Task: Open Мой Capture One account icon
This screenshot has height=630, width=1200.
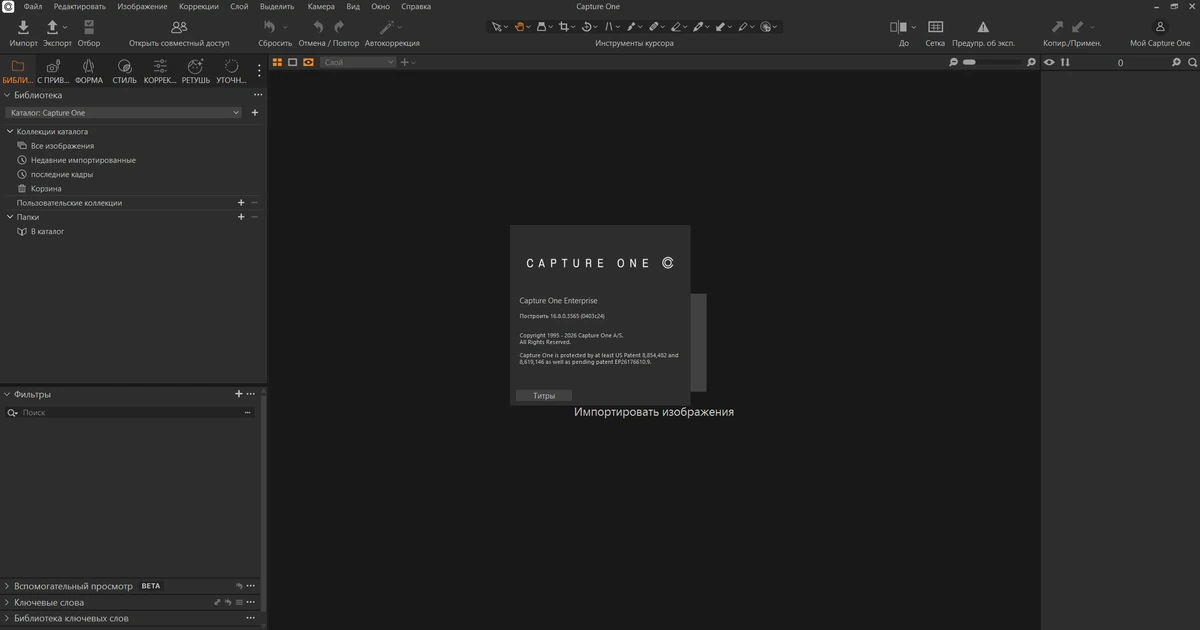Action: tap(1160, 27)
